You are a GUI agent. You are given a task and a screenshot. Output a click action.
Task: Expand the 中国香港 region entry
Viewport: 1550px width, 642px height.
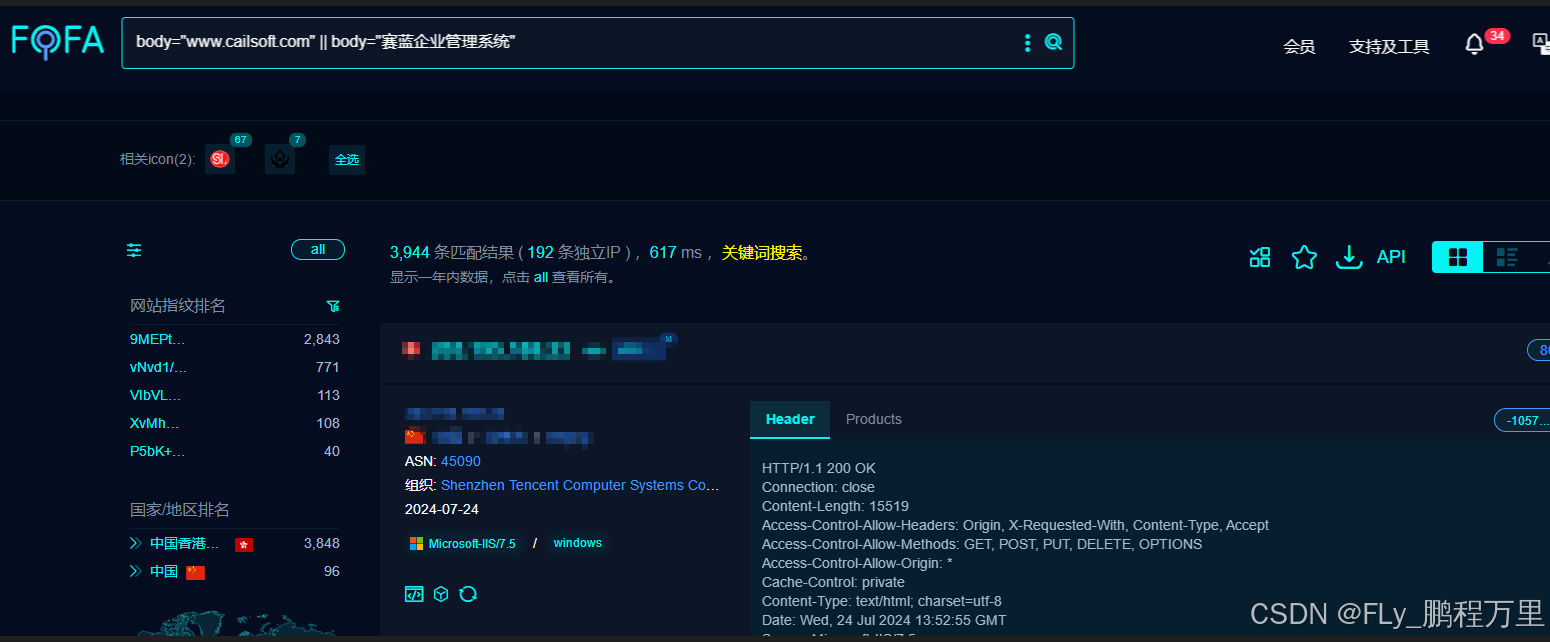(x=135, y=543)
